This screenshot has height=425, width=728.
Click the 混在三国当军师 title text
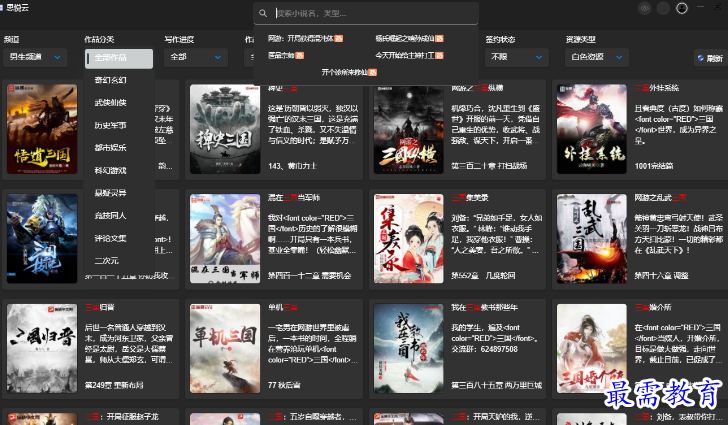coord(293,197)
